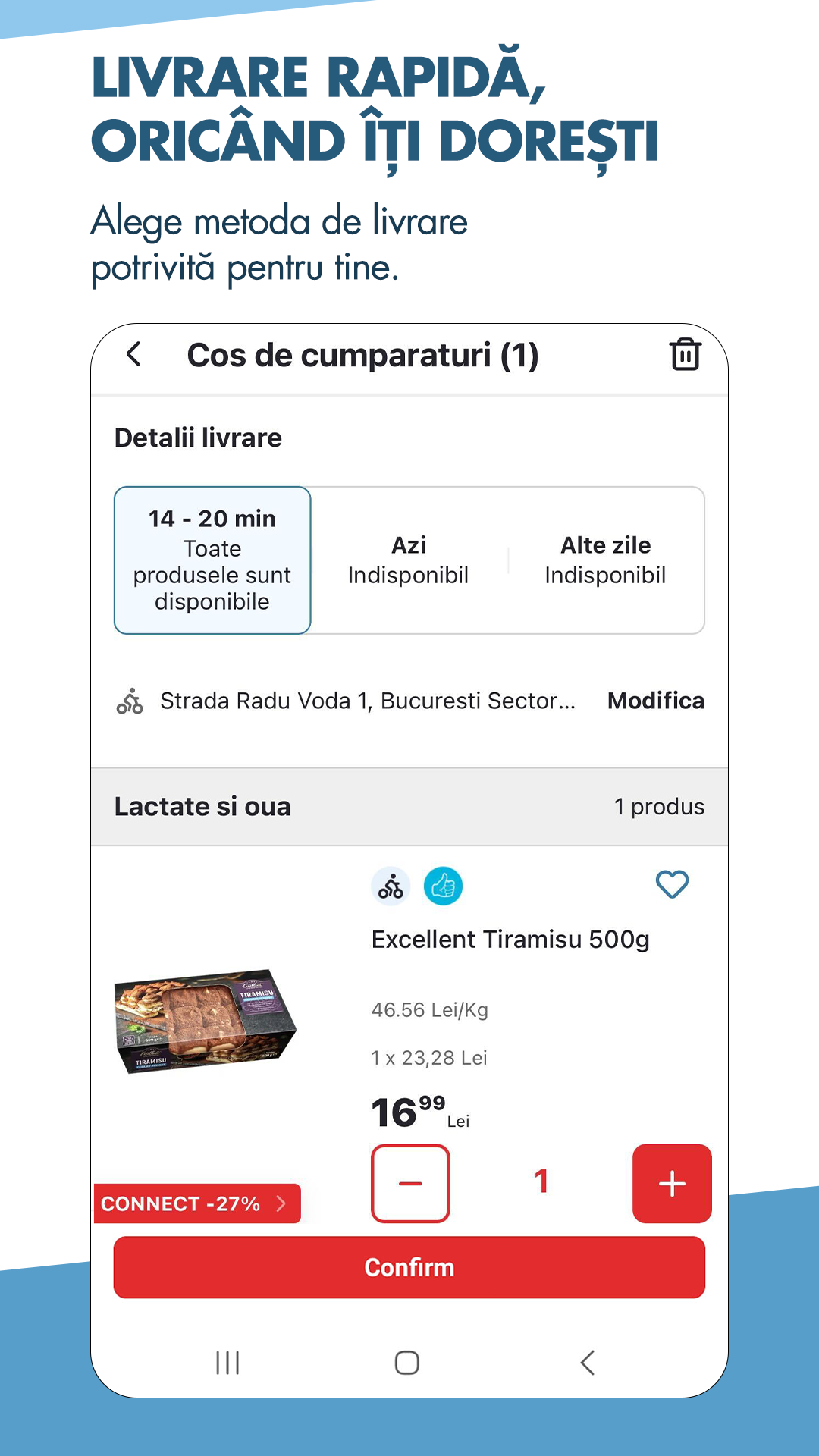The image size is (819, 1456).
Task: Tap the Excellent Tiramisu 500g product name
Action: pyautogui.click(x=510, y=940)
